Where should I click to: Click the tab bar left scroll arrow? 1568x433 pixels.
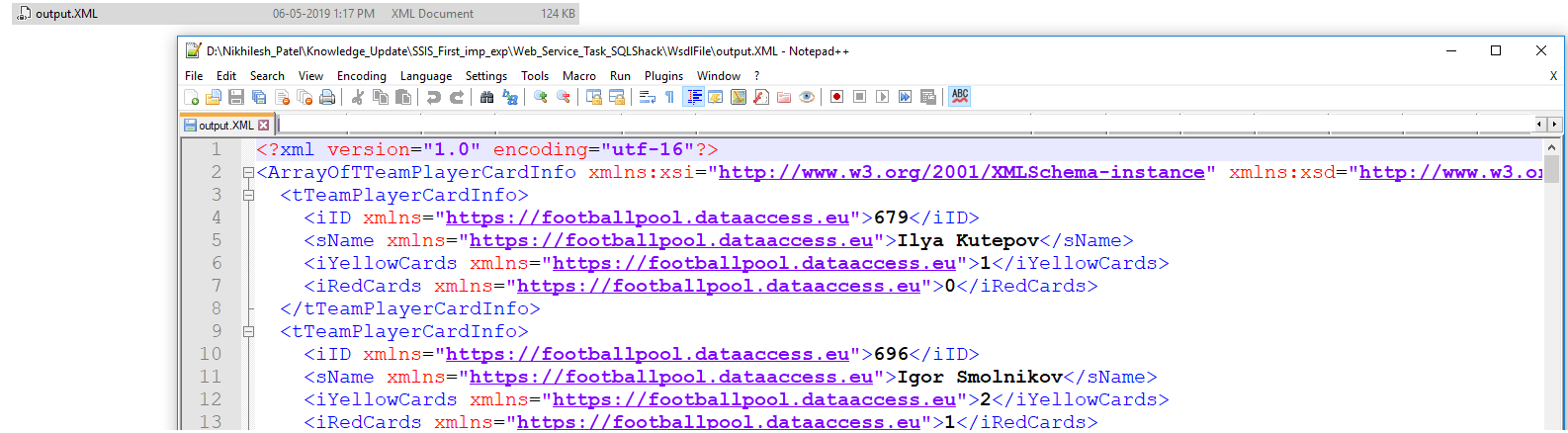pyautogui.click(x=1540, y=125)
